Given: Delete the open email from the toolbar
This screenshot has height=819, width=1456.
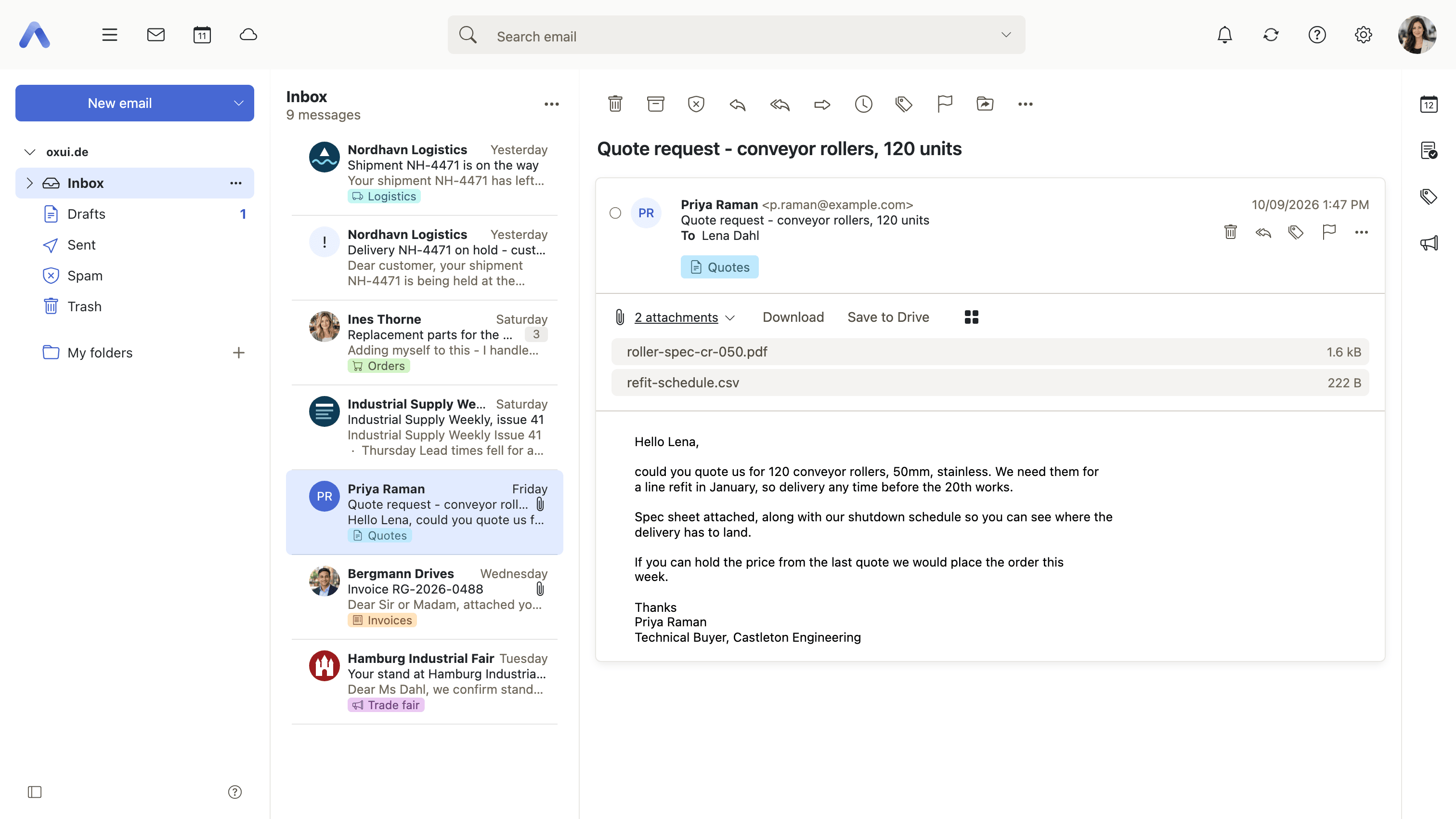Looking at the screenshot, I should [615, 104].
